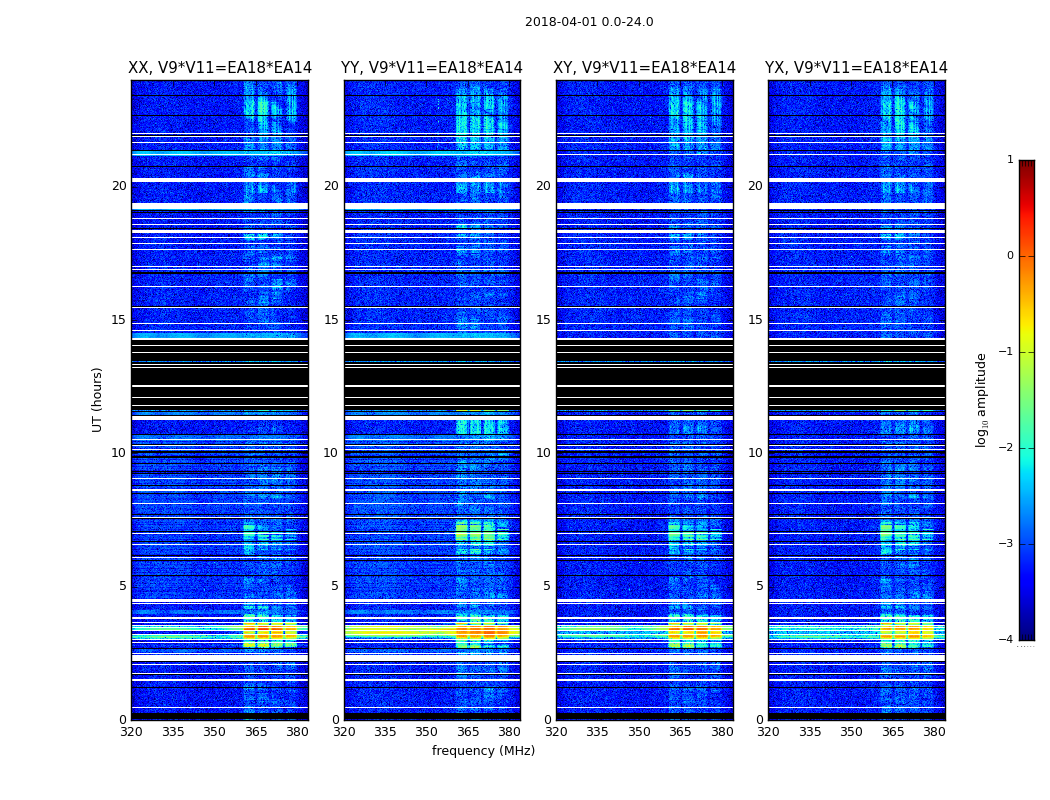This screenshot has width=1050, height=800.
Task: Click the 2018-04-01 0.0-24.0 figure title
Action: click(589, 22)
